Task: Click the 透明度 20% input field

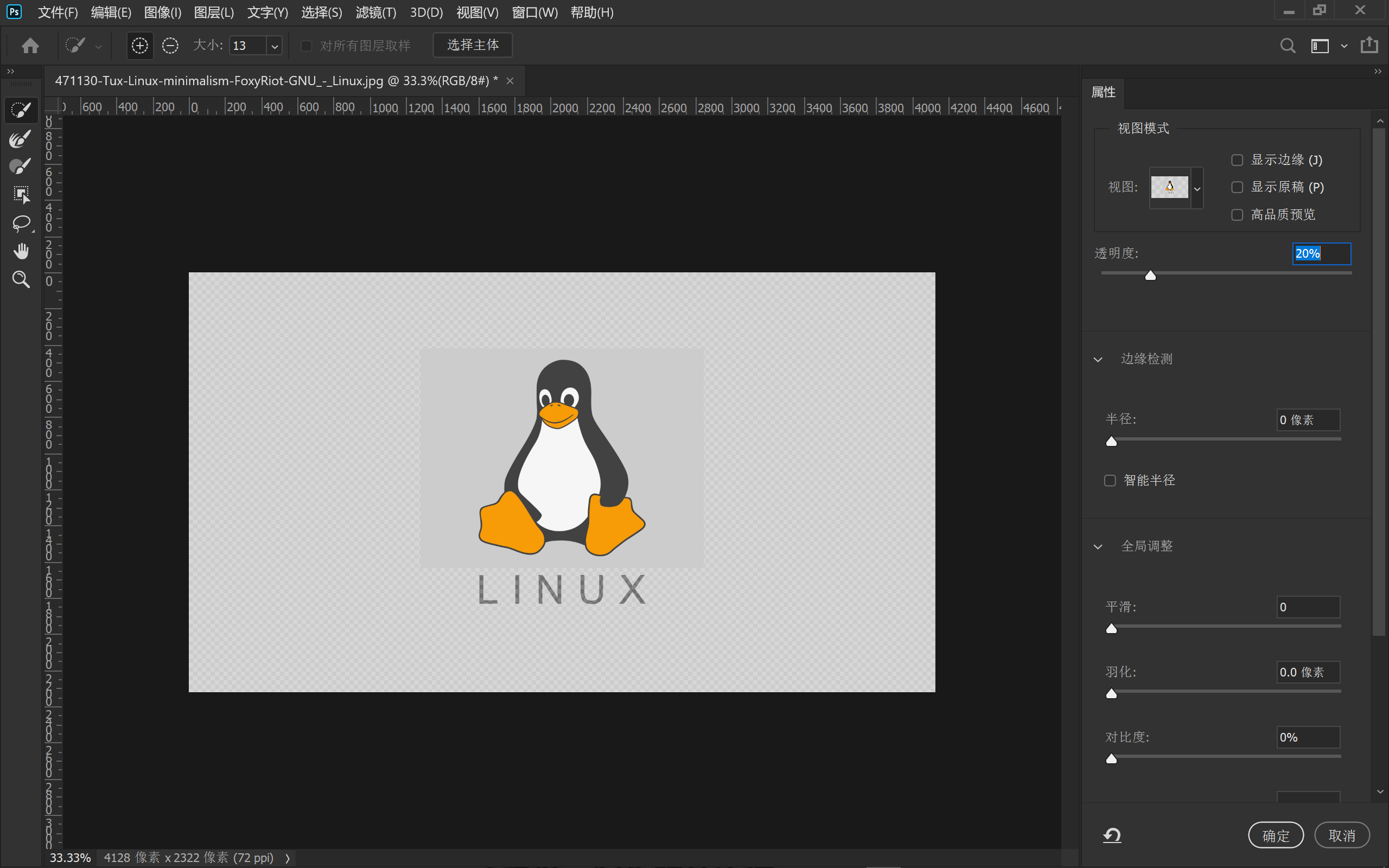Action: point(1321,254)
